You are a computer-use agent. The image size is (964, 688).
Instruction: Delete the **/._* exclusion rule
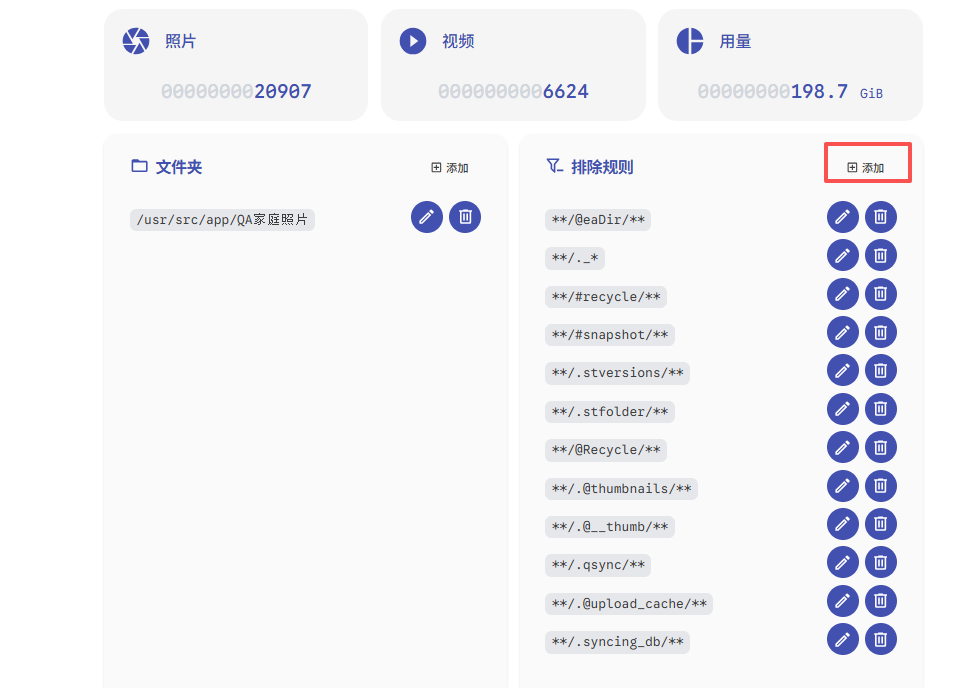point(880,255)
